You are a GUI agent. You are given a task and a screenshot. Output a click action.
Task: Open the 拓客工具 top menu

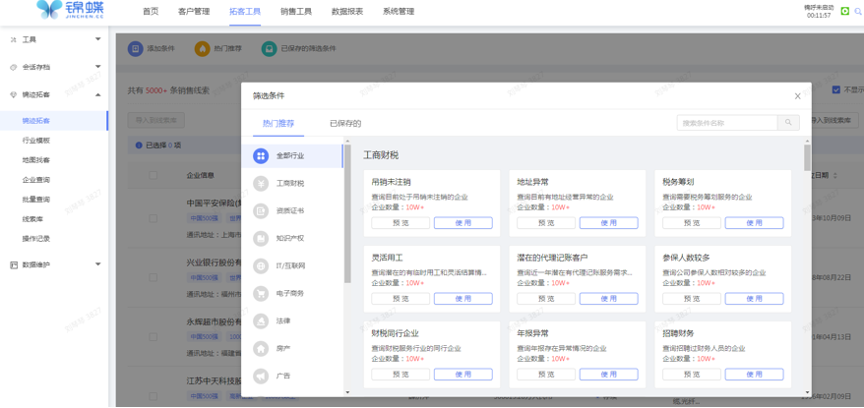pos(245,12)
